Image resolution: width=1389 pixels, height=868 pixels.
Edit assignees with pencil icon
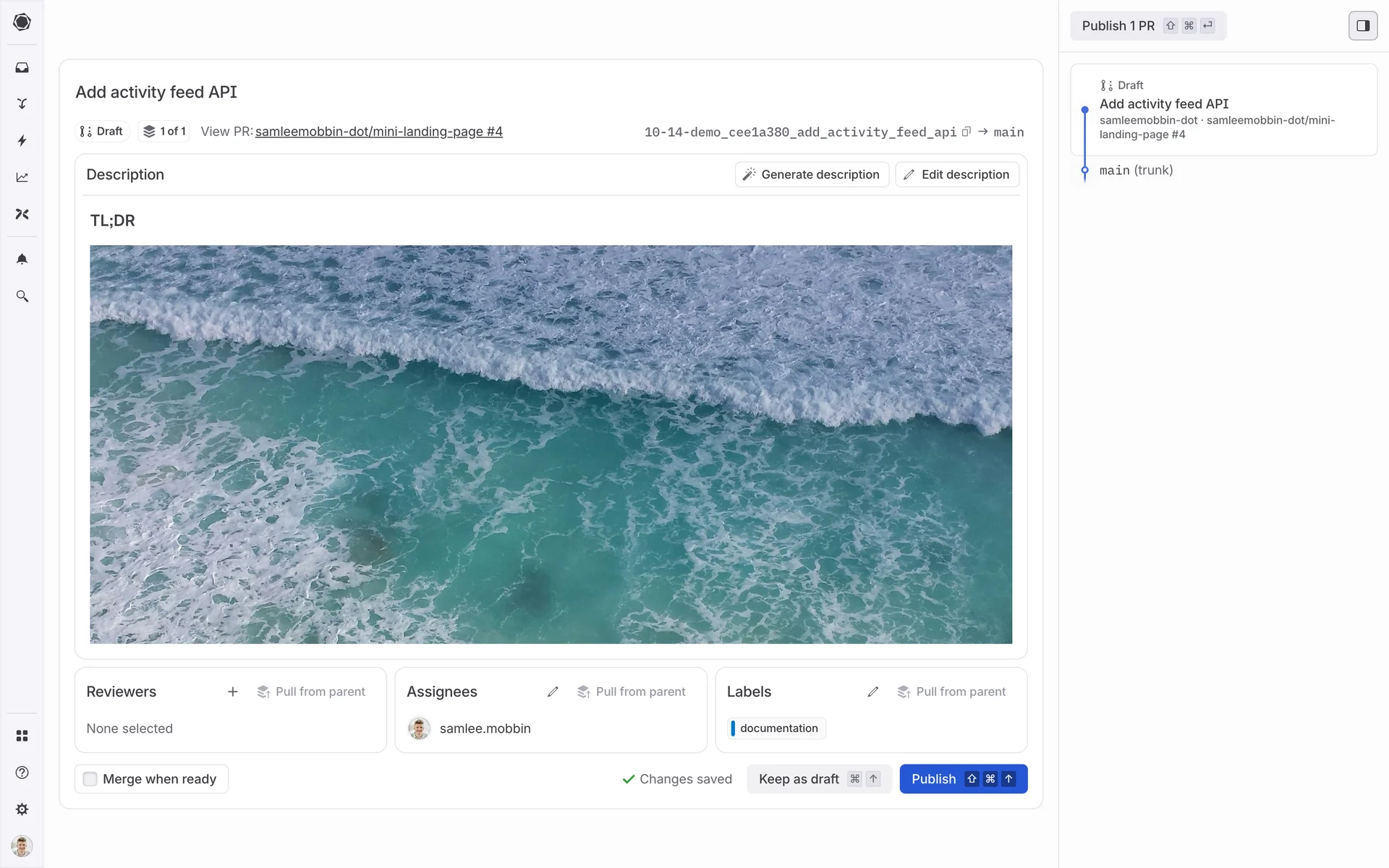tap(553, 692)
